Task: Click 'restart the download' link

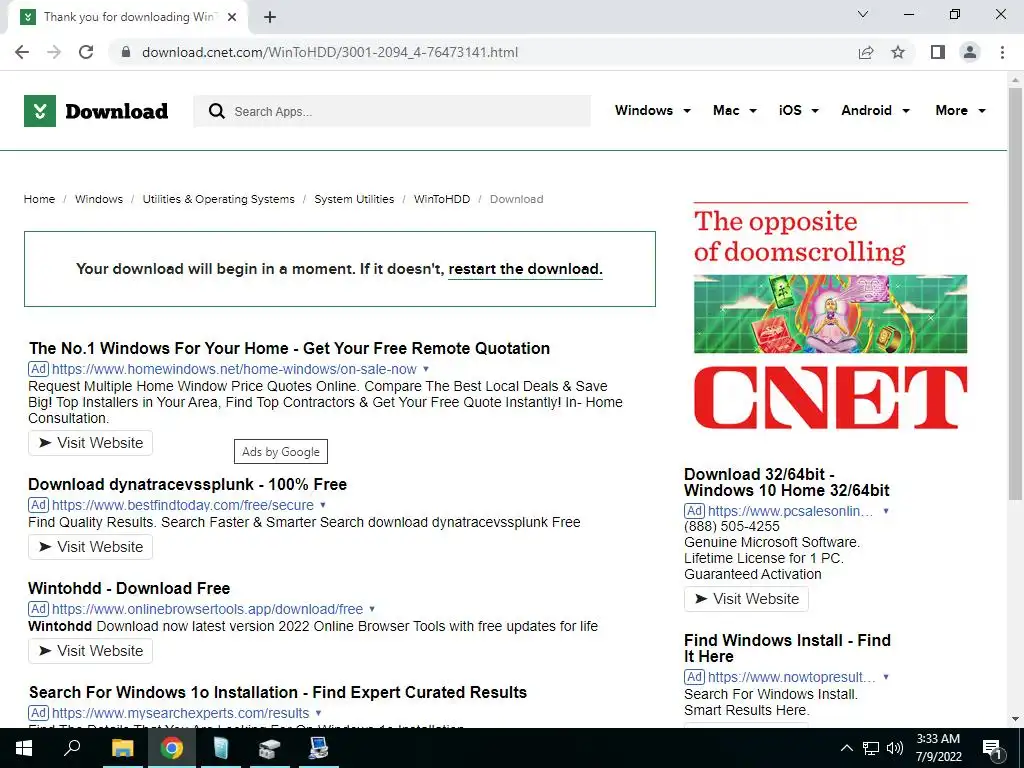Action: [x=525, y=269]
